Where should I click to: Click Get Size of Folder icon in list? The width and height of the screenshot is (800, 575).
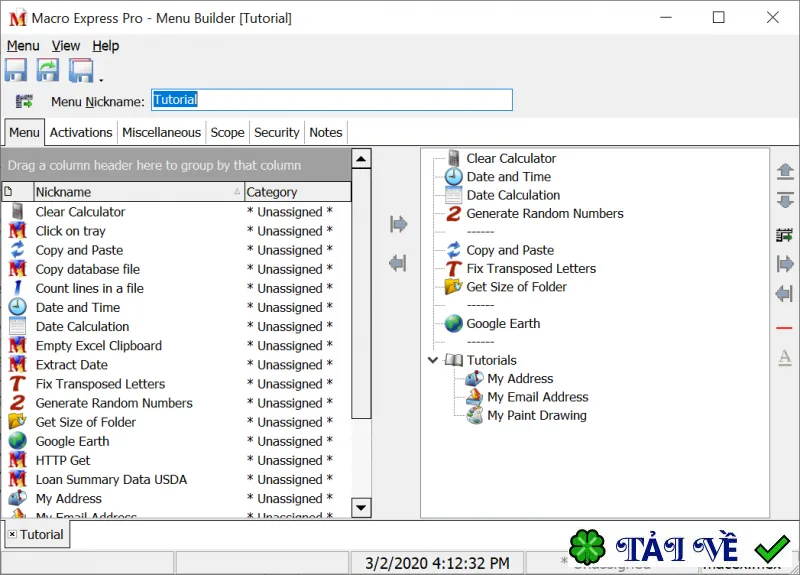[17, 421]
